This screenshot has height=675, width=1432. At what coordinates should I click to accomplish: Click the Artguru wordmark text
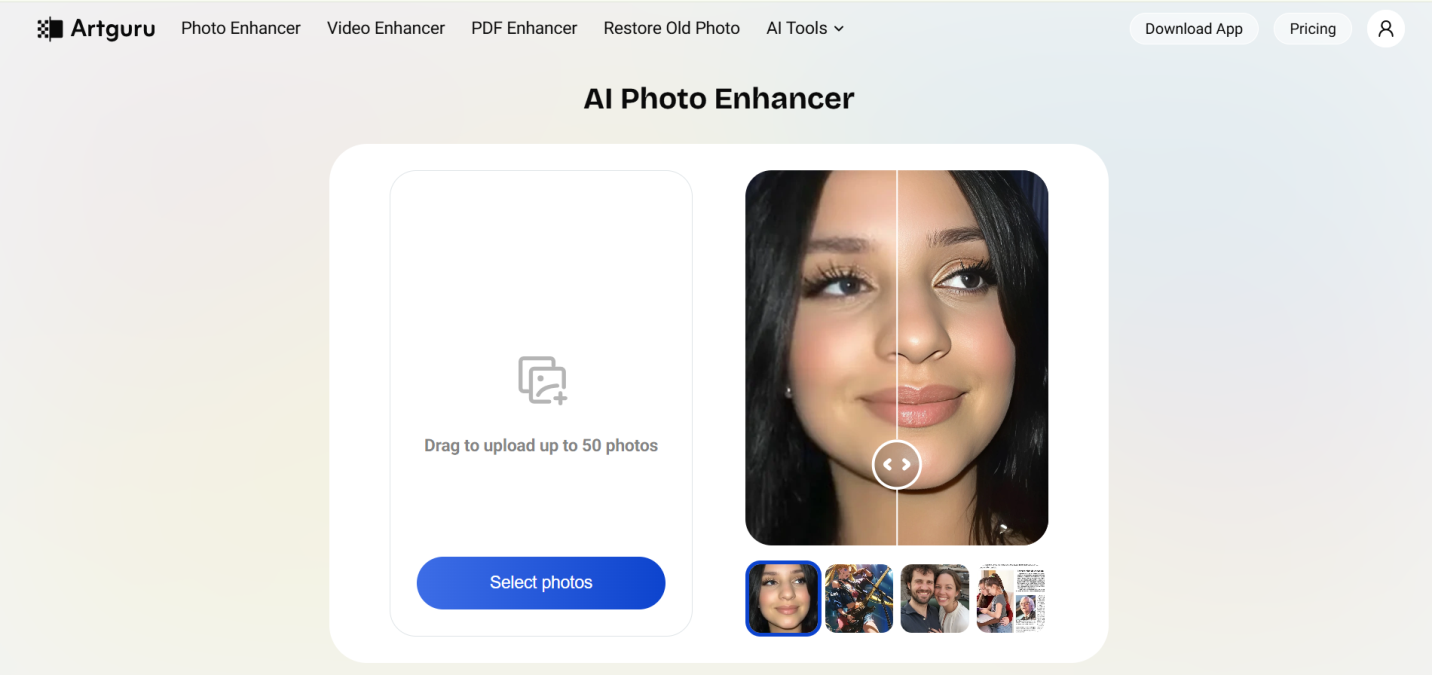[113, 29]
